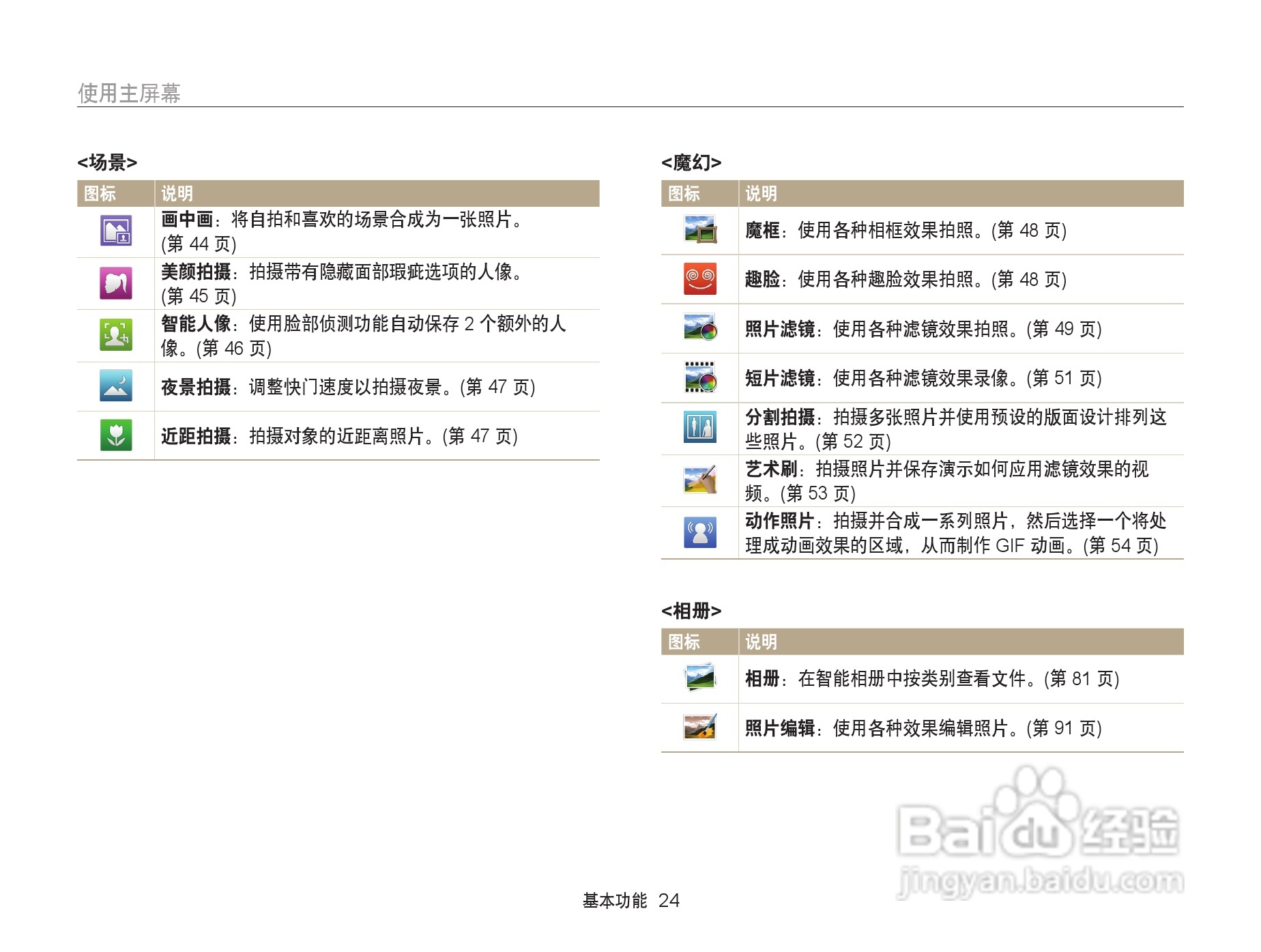The width and height of the screenshot is (1261, 952).
Task: Click the 智能人像 (Intelligent Portrait) icon
Action: [x=115, y=335]
